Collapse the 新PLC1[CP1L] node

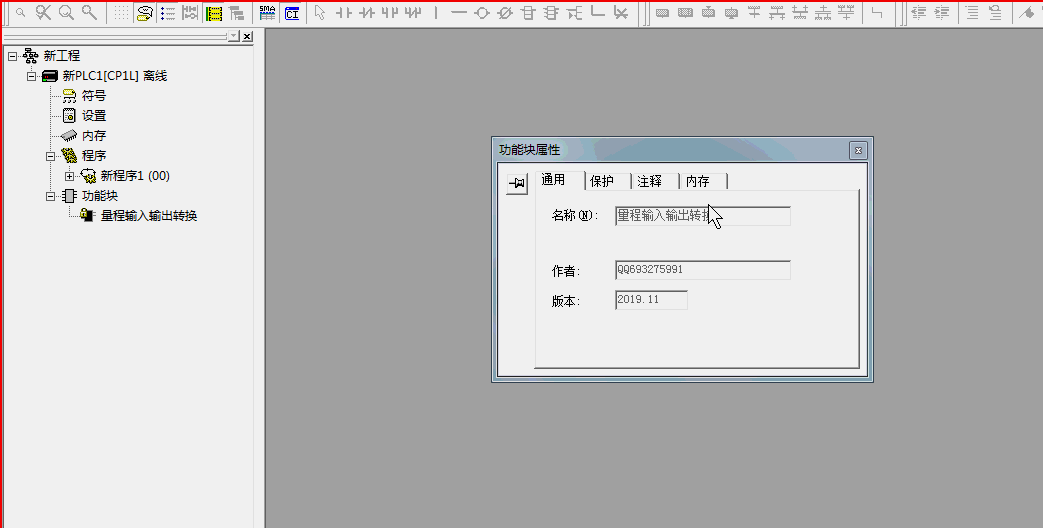coord(31,76)
